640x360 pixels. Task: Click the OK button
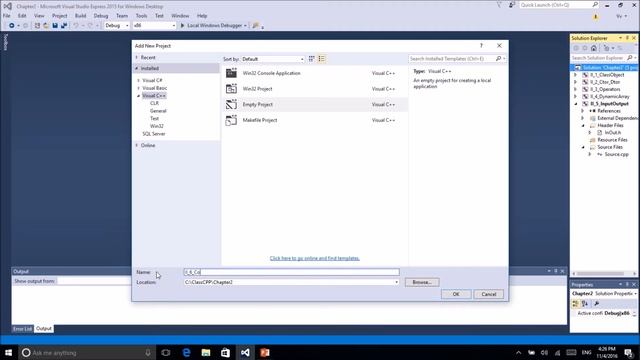(x=456, y=294)
